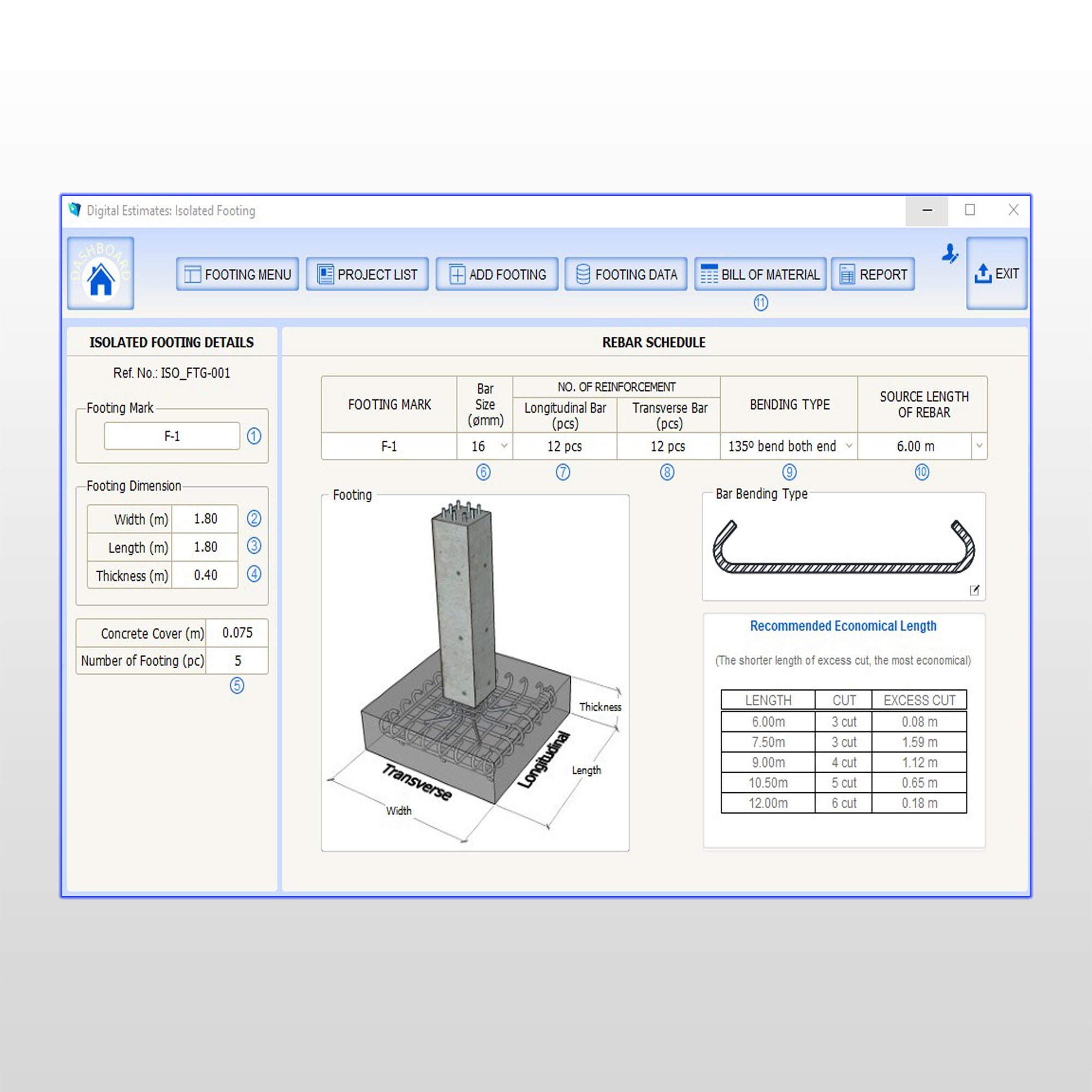Open the Bill of Material
This screenshot has height=1092, width=1092.
tap(760, 274)
